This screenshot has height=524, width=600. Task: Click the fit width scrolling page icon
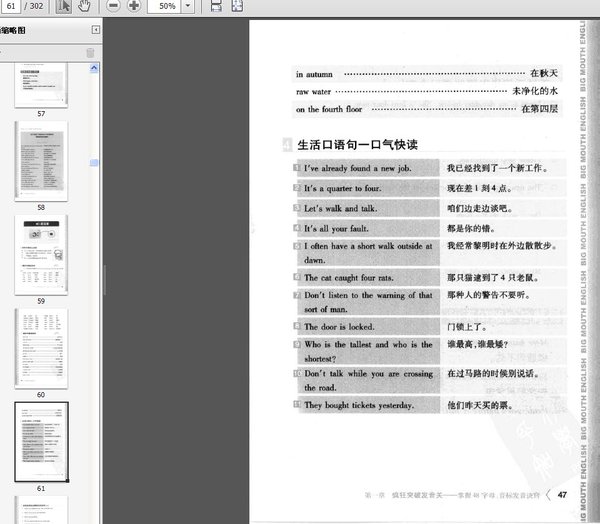(216, 6)
